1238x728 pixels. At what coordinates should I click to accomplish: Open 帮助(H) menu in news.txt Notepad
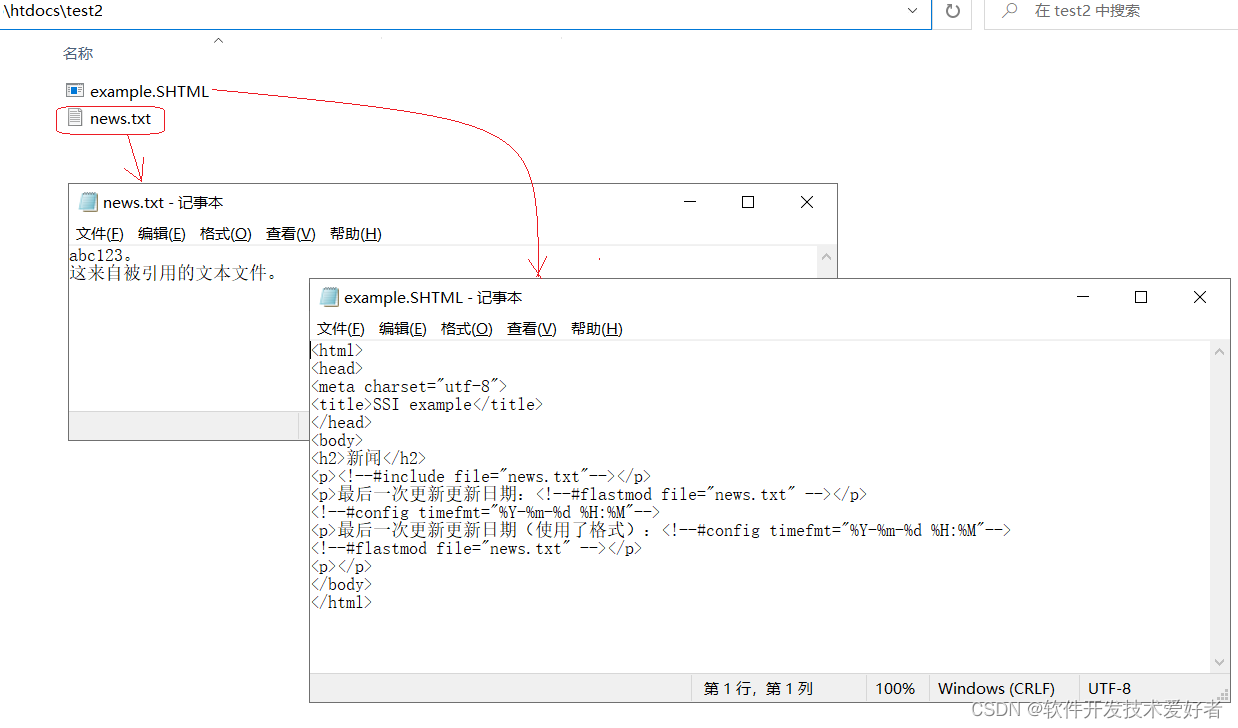[356, 234]
